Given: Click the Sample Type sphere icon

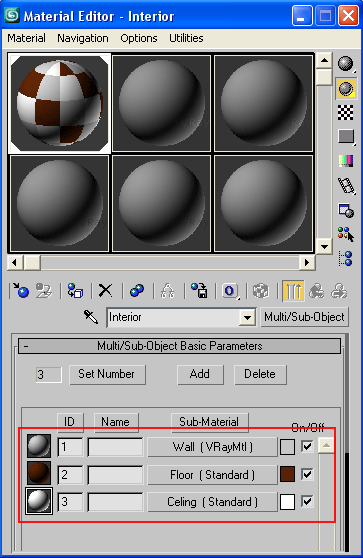Looking at the screenshot, I should pyautogui.click(x=346, y=64).
